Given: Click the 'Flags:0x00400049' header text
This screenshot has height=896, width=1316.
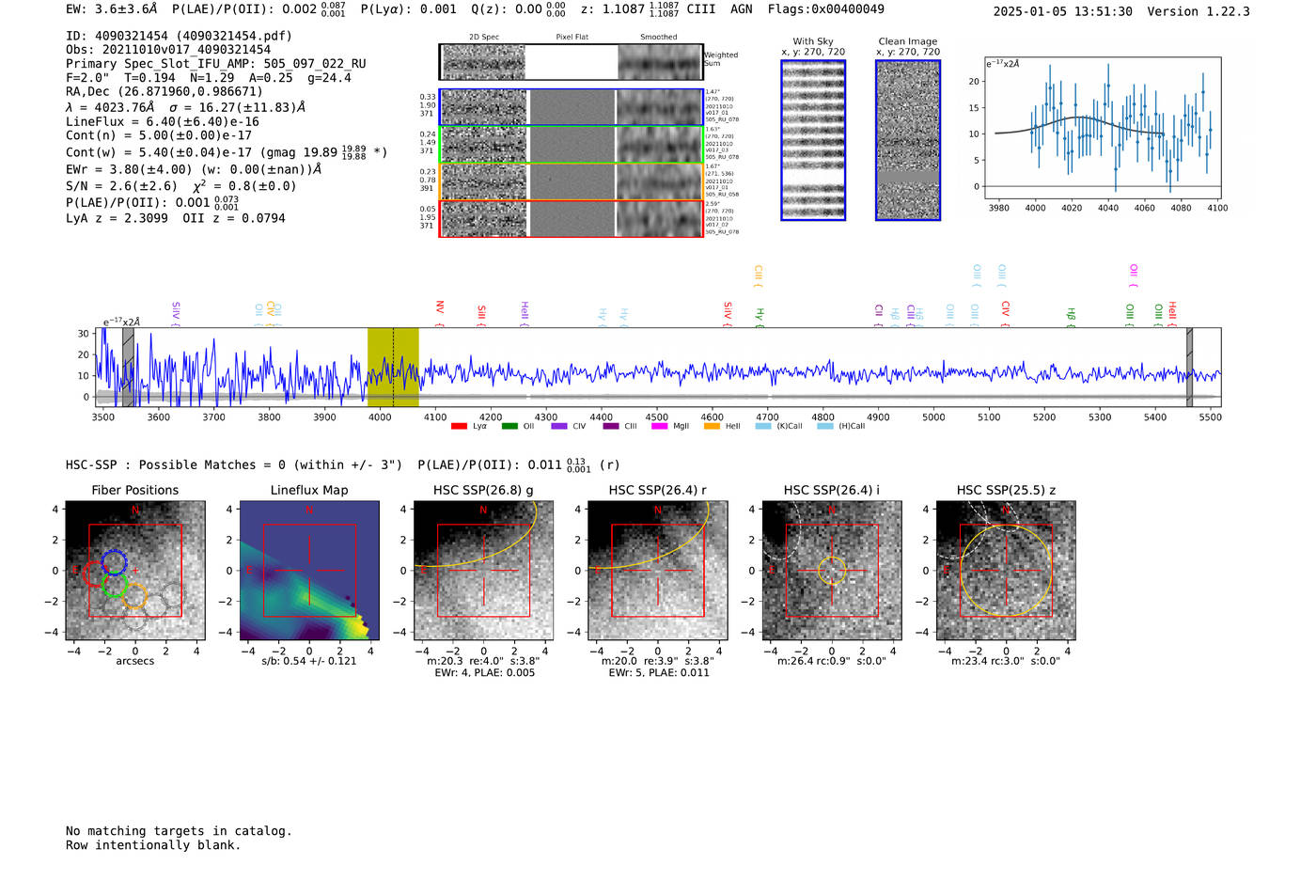Looking at the screenshot, I should point(825,9).
